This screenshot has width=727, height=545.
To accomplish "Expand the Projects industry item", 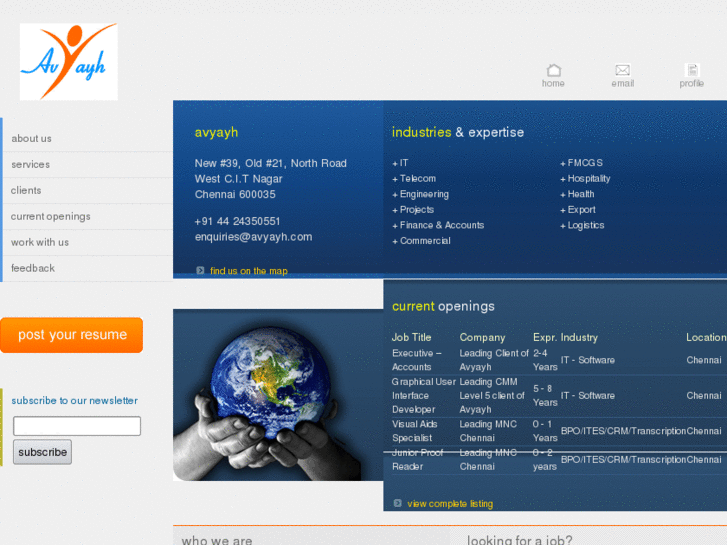I will (x=413, y=210).
